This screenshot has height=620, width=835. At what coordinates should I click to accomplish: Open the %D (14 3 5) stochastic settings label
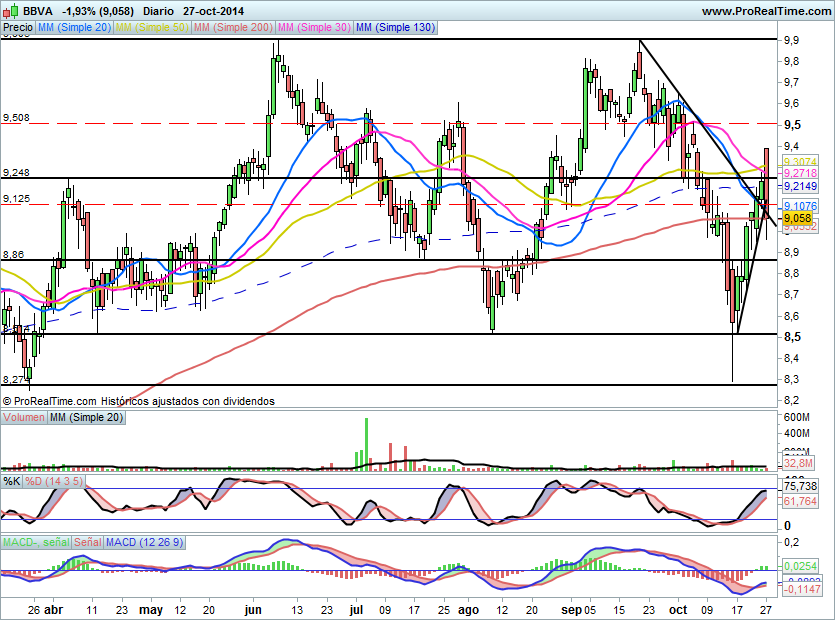[x=50, y=480]
